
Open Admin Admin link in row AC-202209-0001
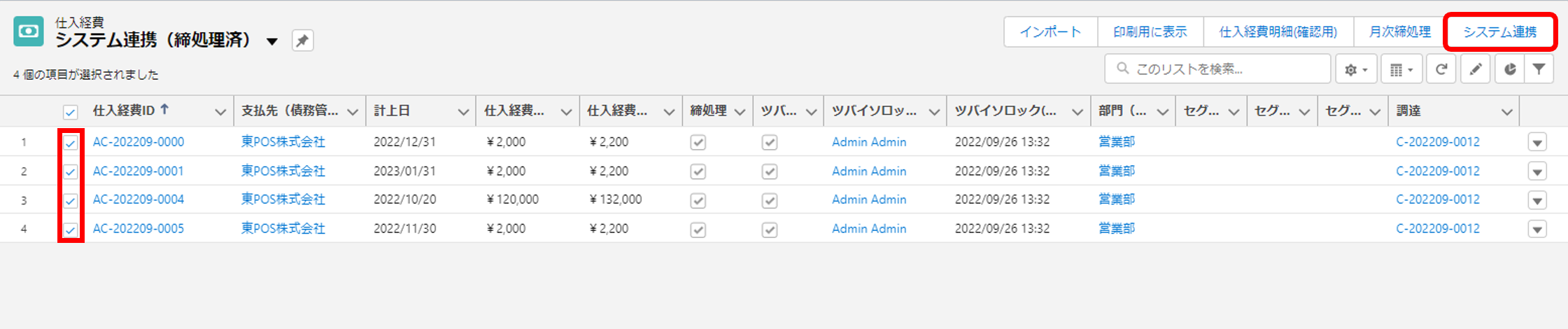[x=869, y=171]
